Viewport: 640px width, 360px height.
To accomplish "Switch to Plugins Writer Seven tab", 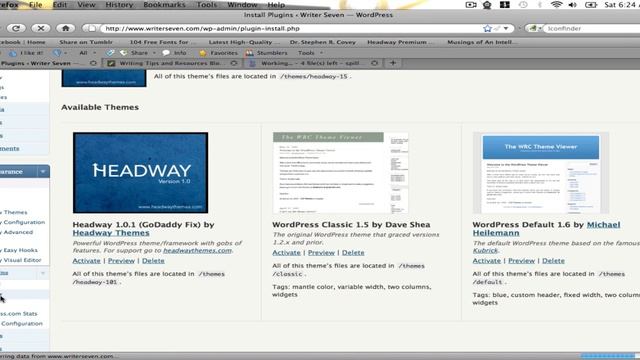I will pos(49,63).
